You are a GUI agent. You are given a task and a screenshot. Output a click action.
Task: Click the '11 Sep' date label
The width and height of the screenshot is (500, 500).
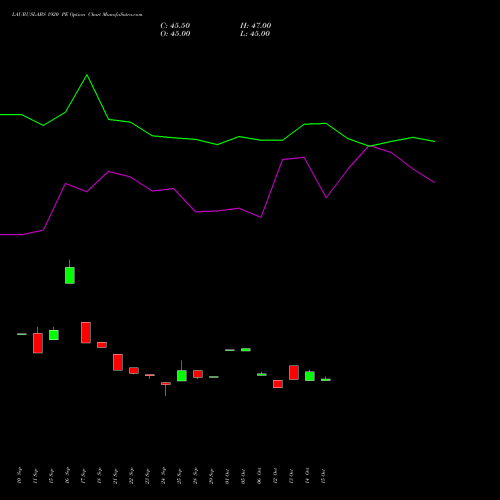pos(35,475)
